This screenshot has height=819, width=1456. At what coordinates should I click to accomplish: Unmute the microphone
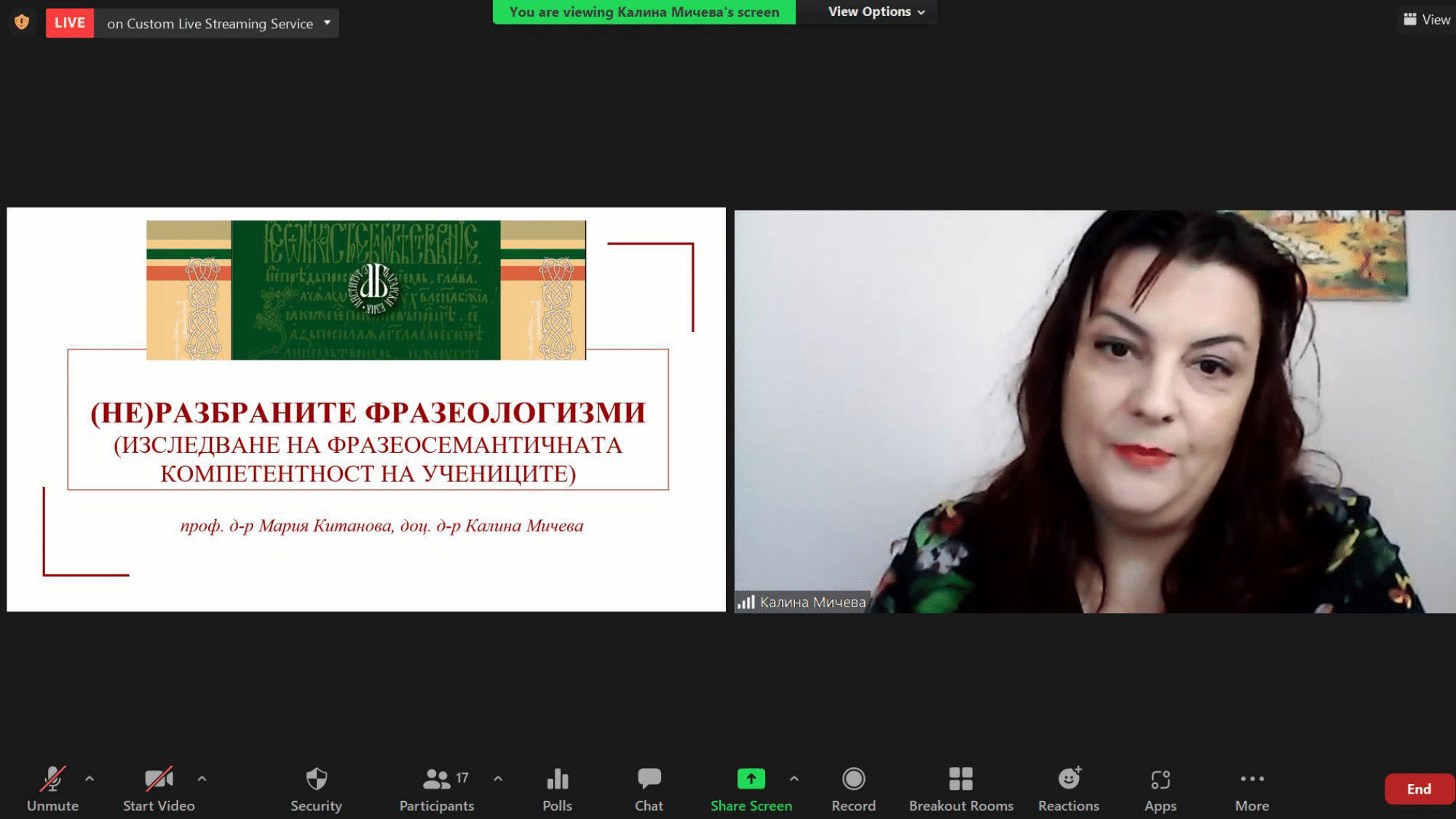click(52, 788)
